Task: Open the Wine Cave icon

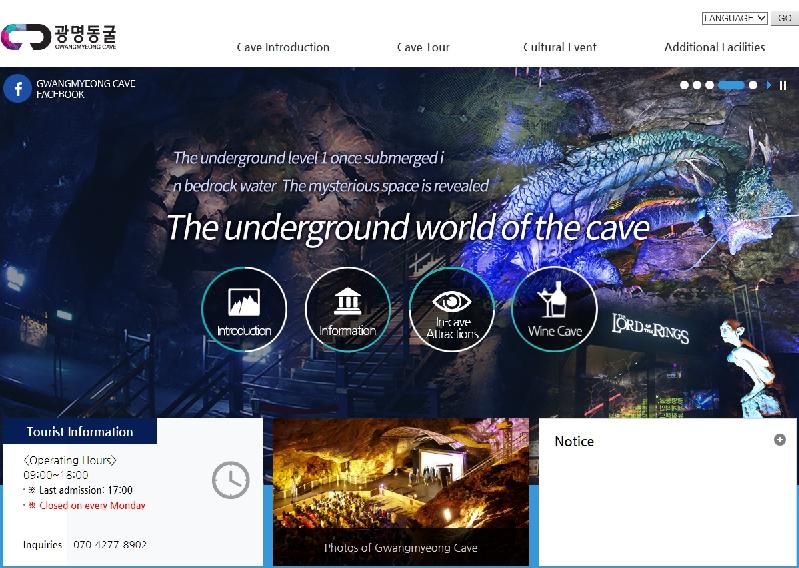Action: [x=554, y=309]
